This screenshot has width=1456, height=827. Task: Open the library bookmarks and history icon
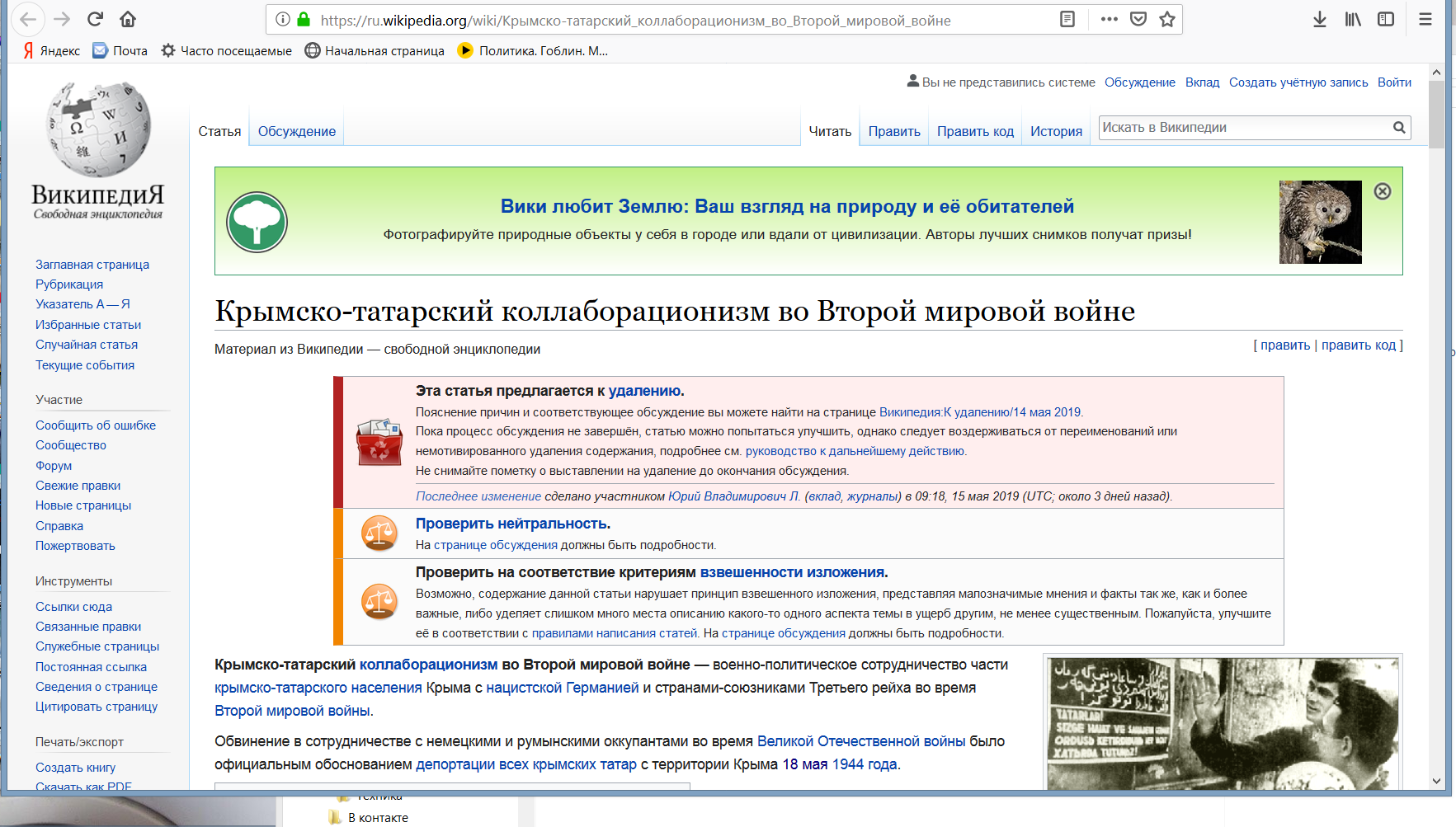tap(1353, 19)
